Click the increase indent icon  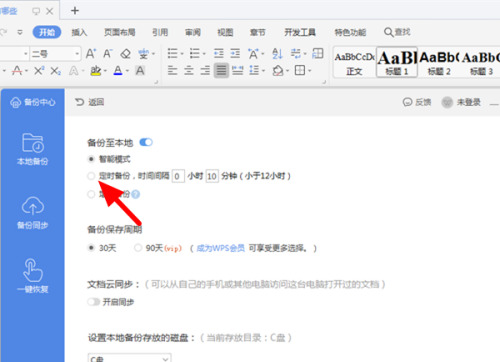pyautogui.click(x=235, y=53)
